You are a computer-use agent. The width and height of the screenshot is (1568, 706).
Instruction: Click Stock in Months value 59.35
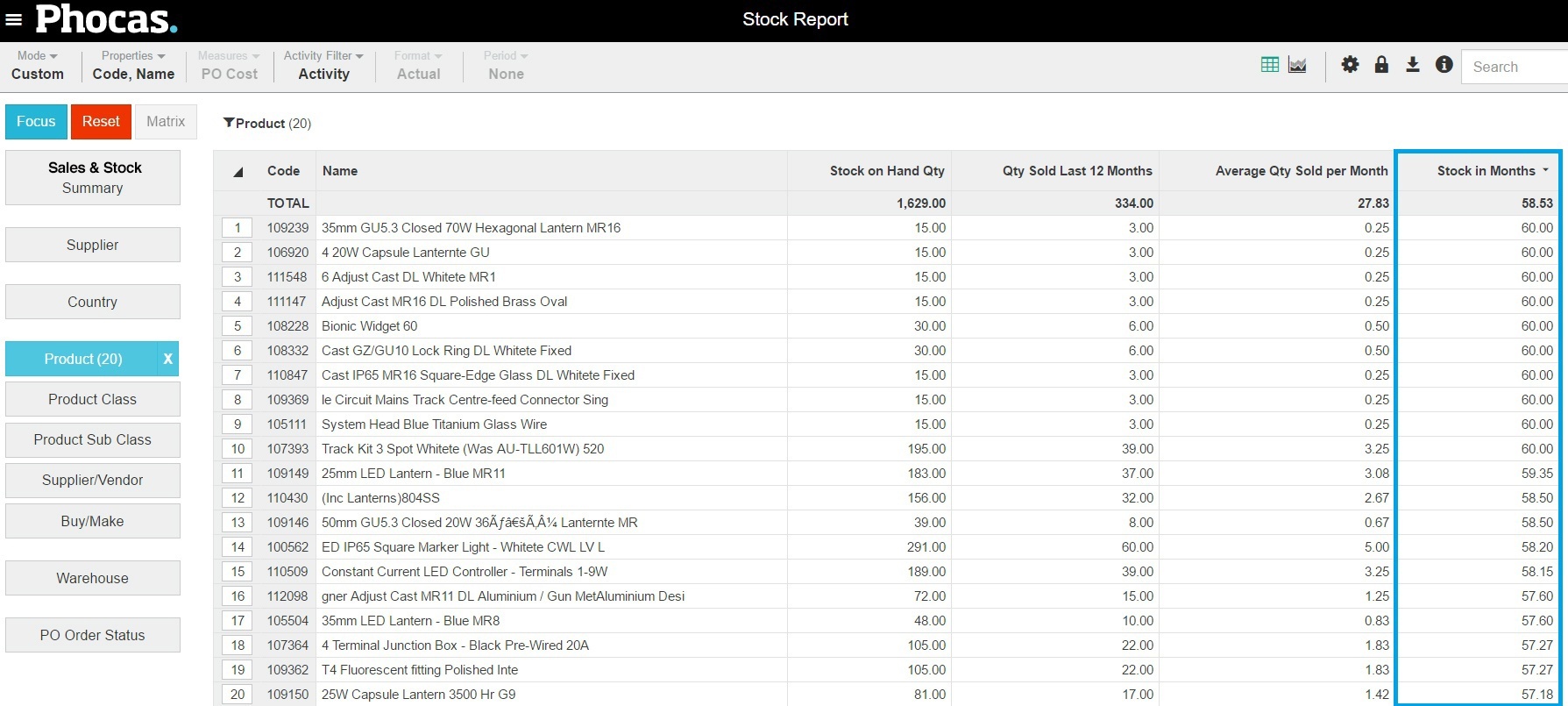point(1537,474)
